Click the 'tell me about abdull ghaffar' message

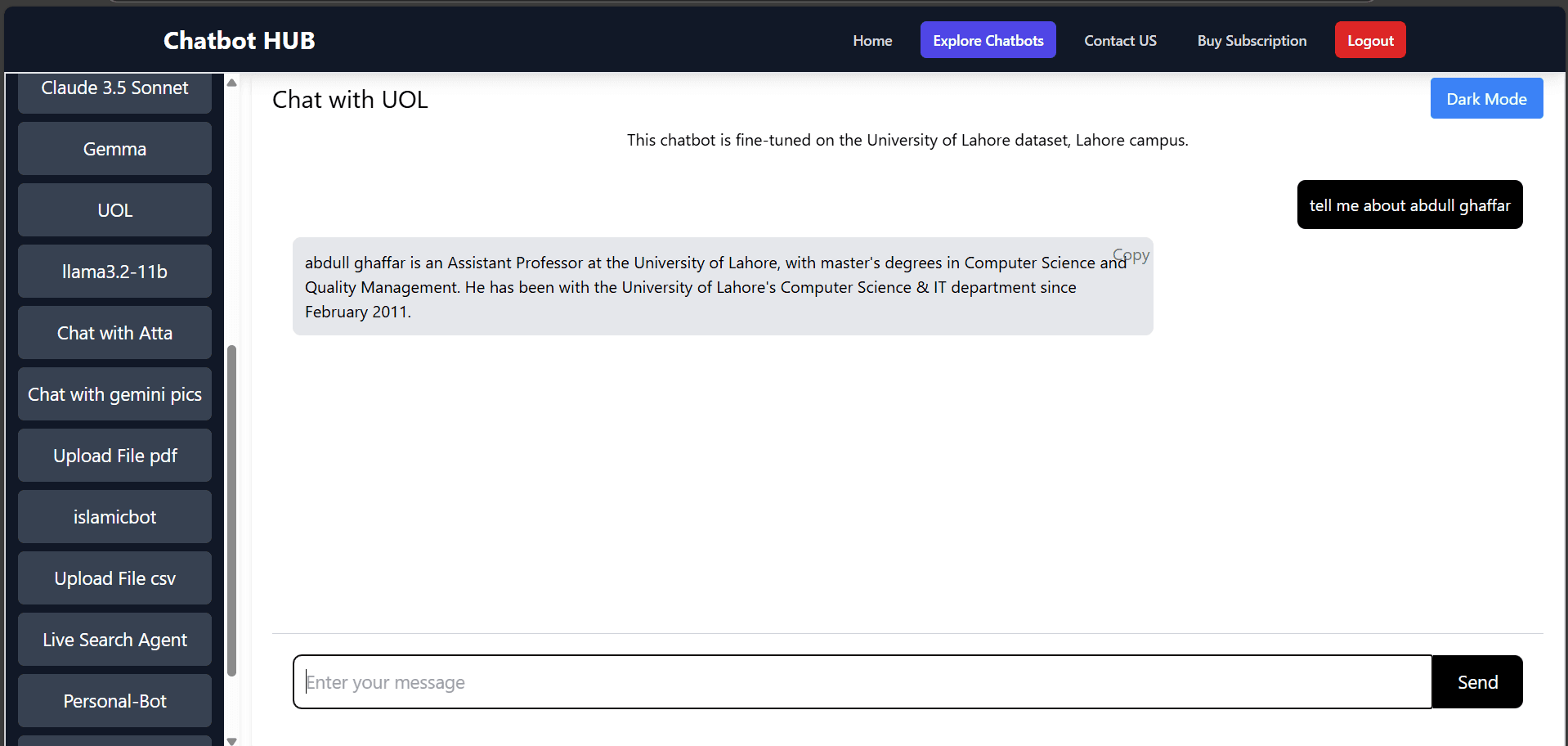point(1409,204)
